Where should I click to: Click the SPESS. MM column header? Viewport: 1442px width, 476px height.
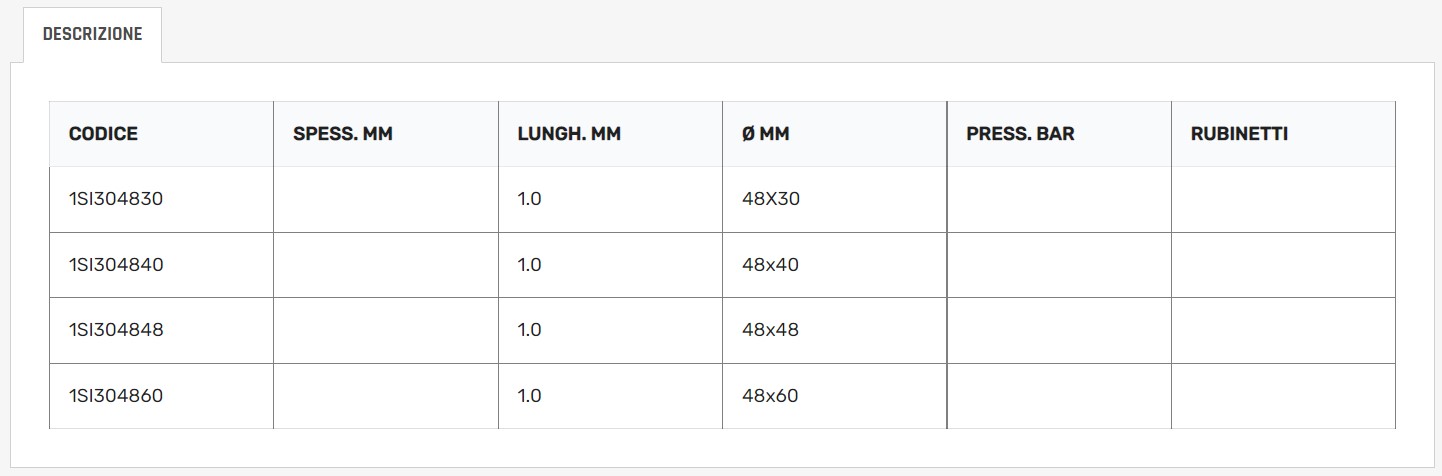coord(342,134)
